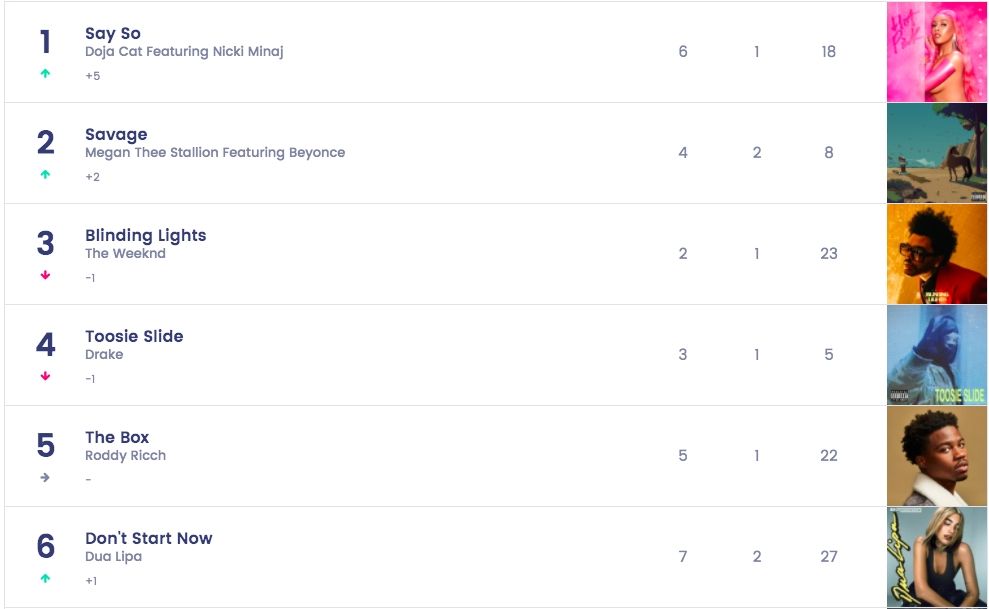Viewport: 989px width, 609px height.
Task: Click the Blinding Lights cover art
Action: pyautogui.click(x=936, y=254)
